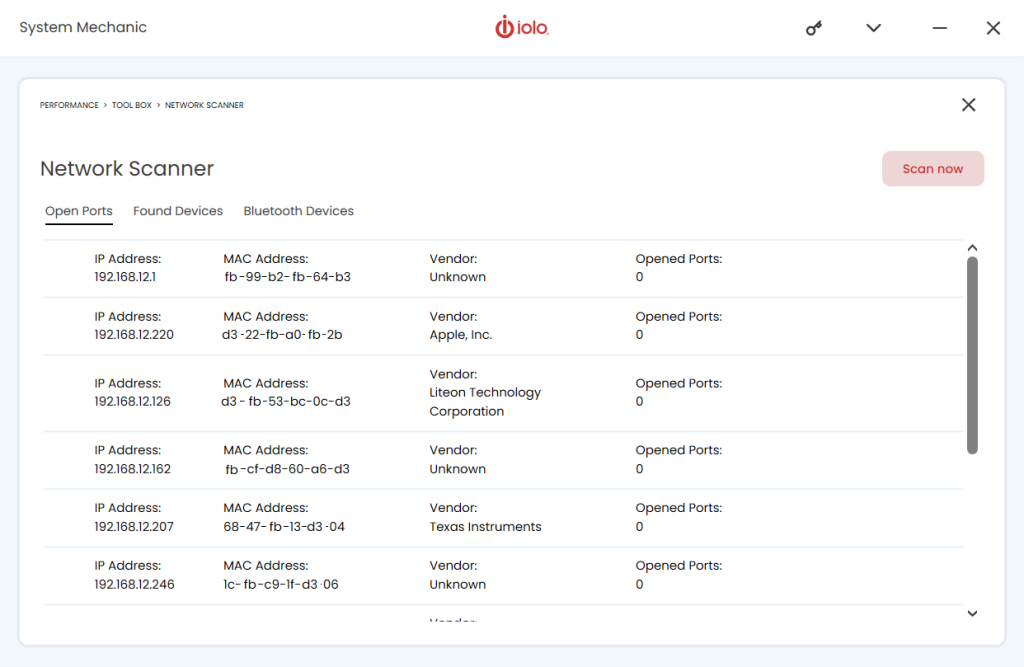Click the iolo logo

(x=522, y=28)
